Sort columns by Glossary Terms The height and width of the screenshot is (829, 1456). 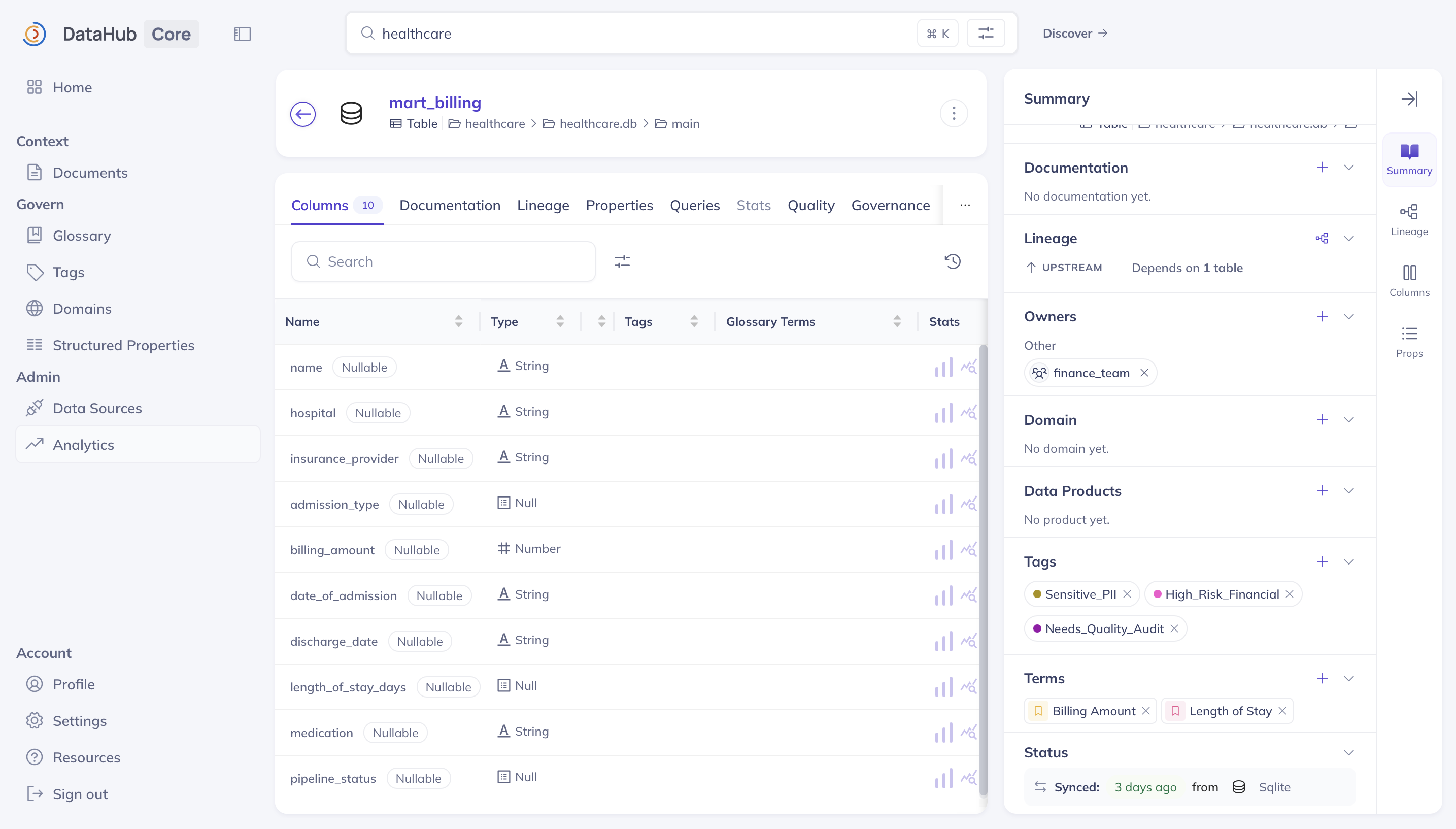(x=897, y=322)
